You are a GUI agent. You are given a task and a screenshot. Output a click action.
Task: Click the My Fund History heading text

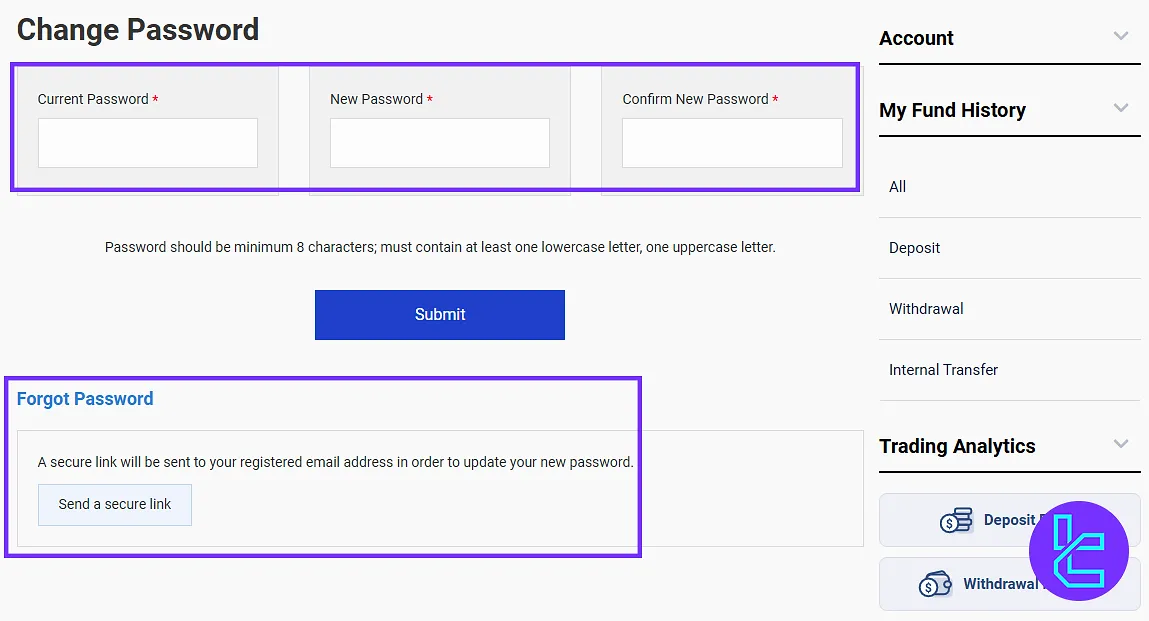click(x=952, y=110)
